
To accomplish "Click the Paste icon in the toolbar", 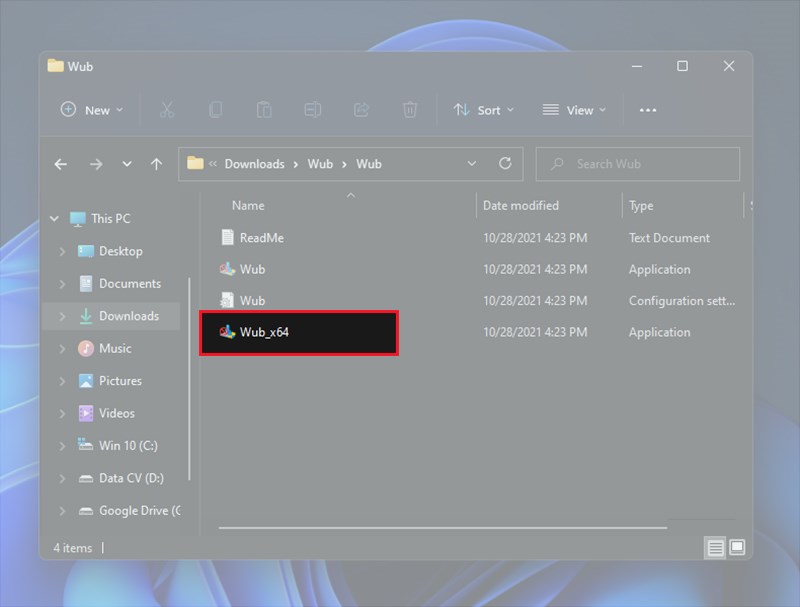I will click(x=264, y=110).
